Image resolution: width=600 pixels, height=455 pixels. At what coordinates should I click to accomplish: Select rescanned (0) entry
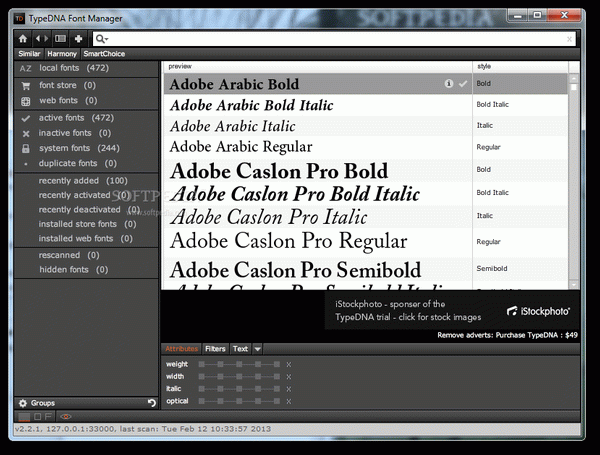[x=69, y=255]
